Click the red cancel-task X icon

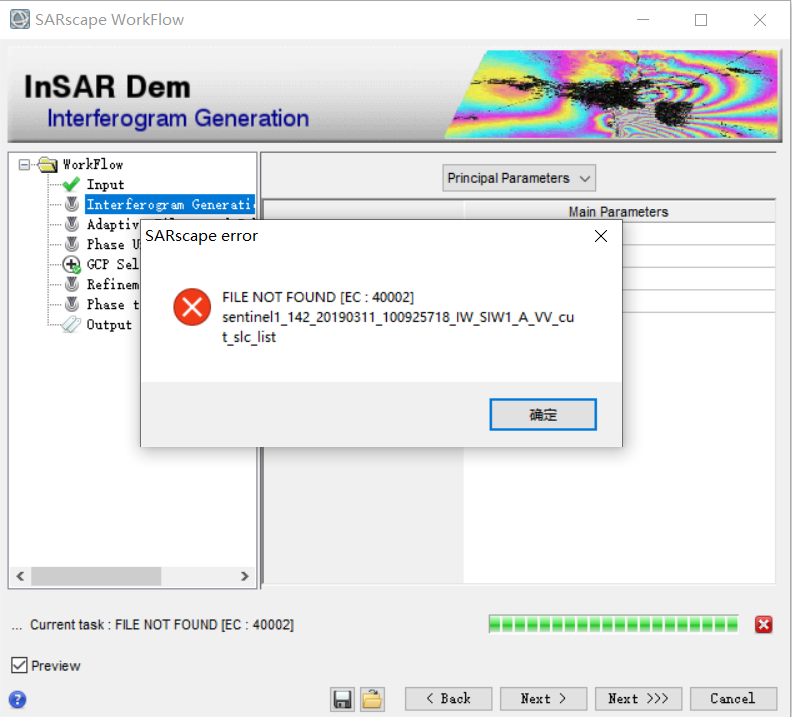tap(764, 625)
